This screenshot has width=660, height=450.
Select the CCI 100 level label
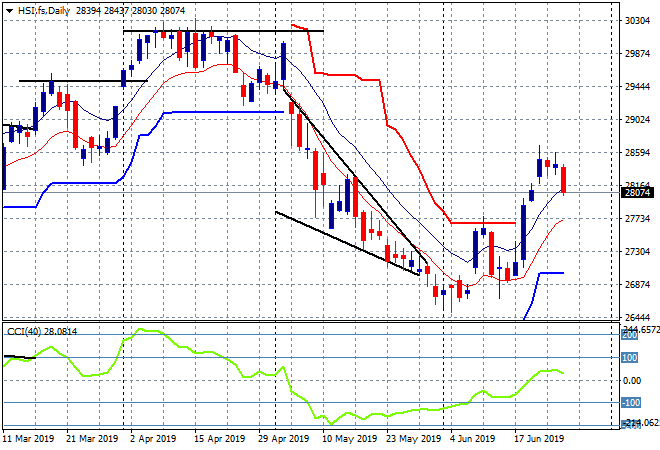[630, 358]
